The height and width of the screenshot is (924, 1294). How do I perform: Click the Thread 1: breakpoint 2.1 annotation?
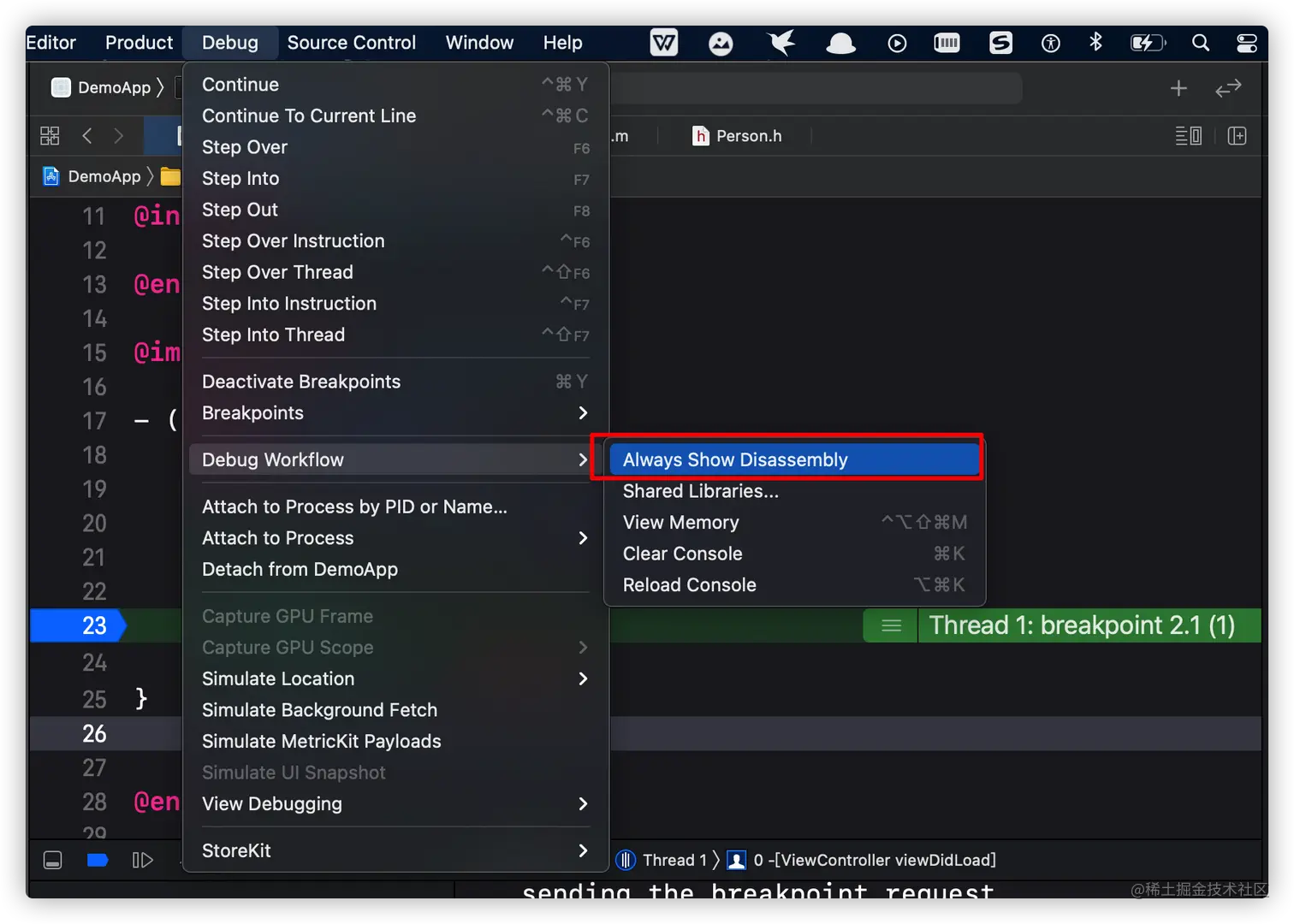1082,625
